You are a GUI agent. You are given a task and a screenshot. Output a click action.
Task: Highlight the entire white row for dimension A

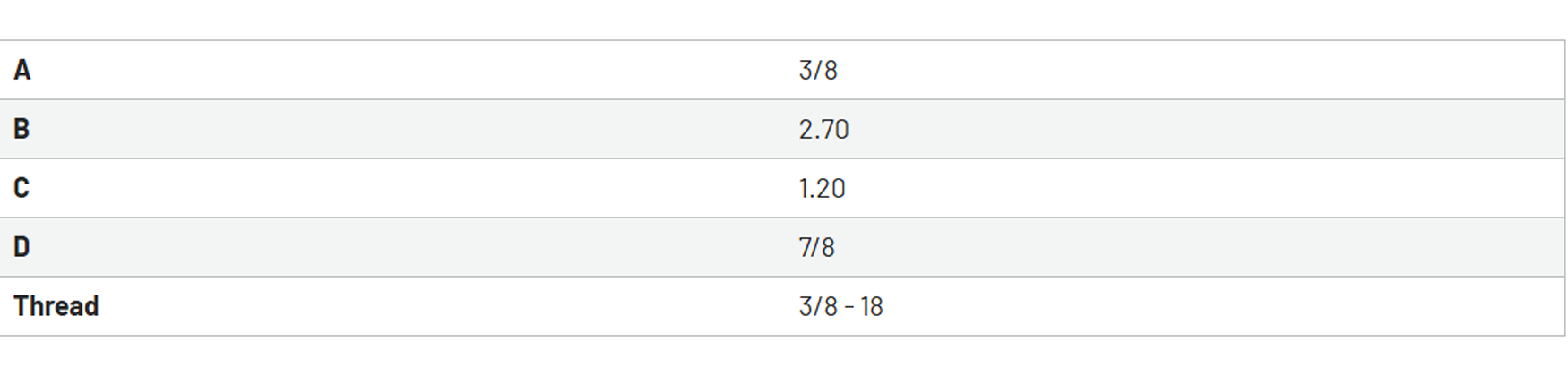(x=782, y=70)
